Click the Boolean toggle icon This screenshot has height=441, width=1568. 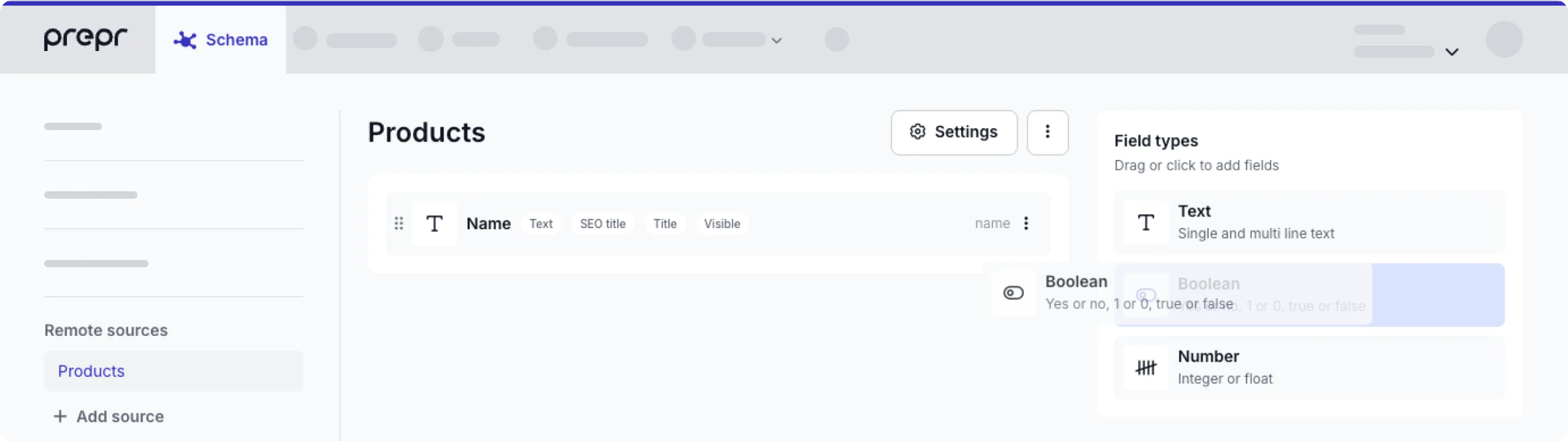pos(1012,293)
